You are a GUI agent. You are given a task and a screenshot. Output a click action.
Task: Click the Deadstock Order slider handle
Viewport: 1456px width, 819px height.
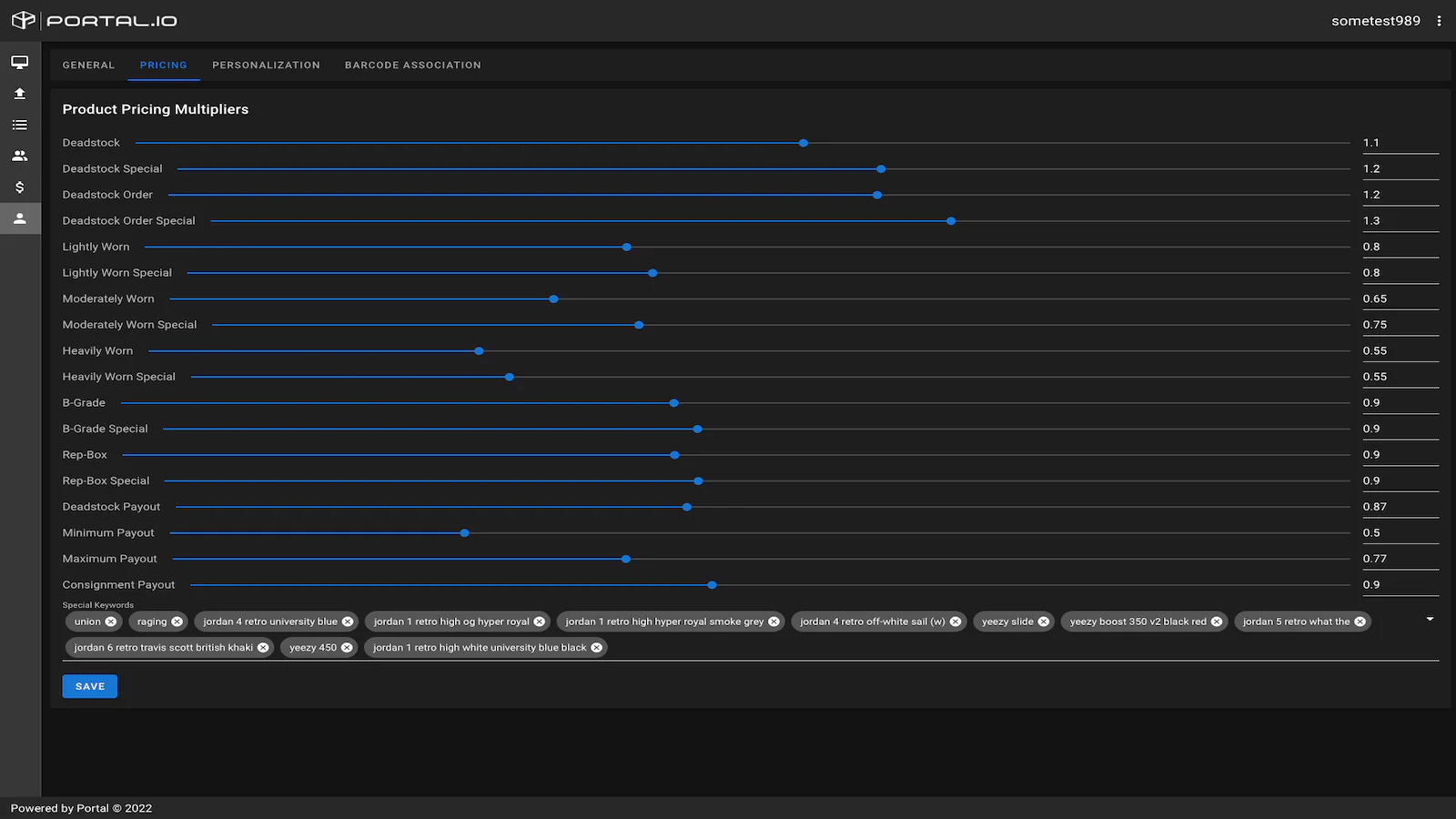877,195
